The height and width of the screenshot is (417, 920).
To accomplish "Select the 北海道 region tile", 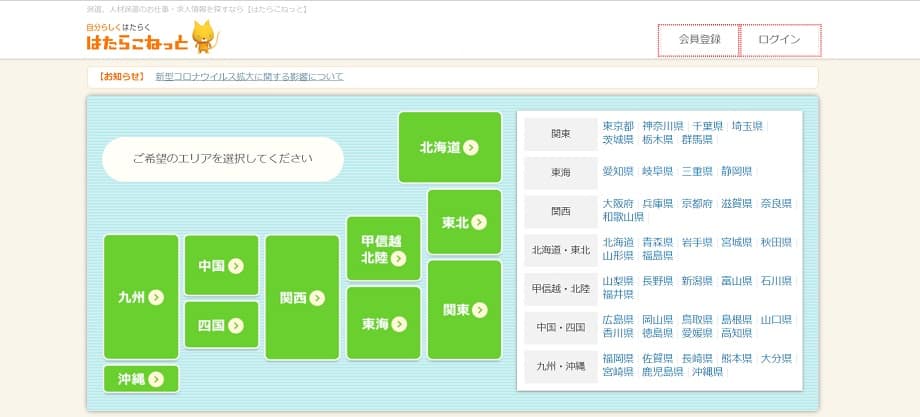I will [450, 147].
